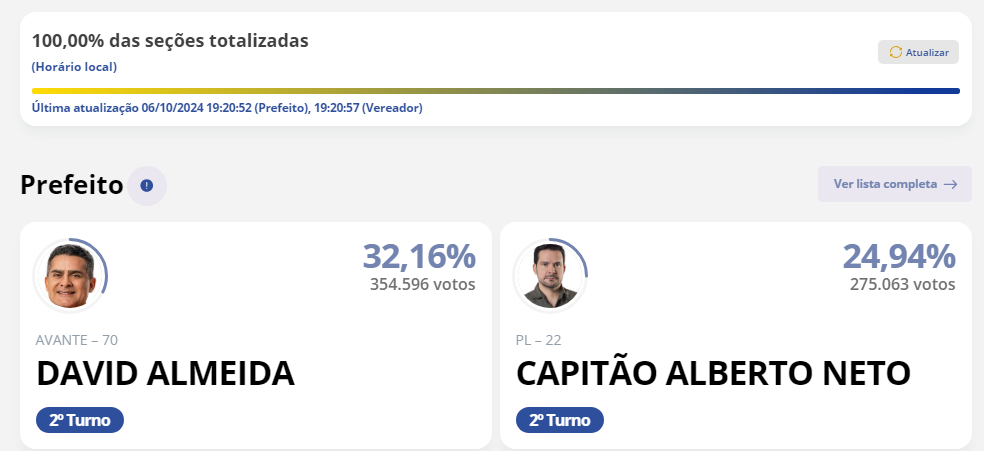
Task: Open the Ver lista completa text
Action: (885, 184)
